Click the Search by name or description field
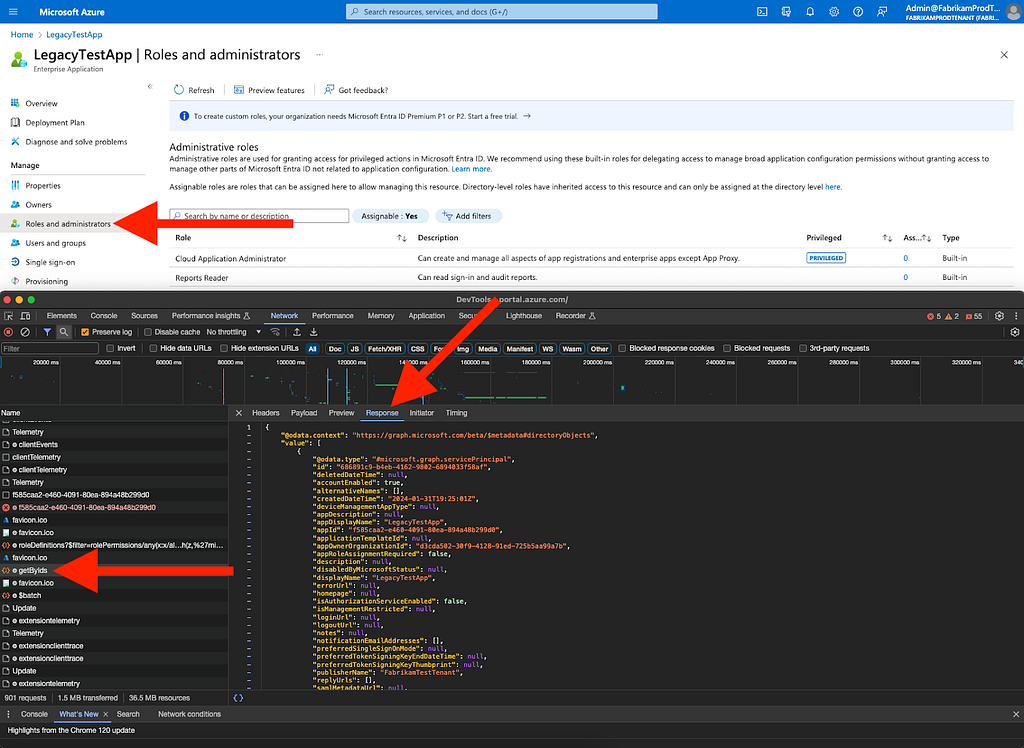This screenshot has height=748, width=1024. pos(259,216)
